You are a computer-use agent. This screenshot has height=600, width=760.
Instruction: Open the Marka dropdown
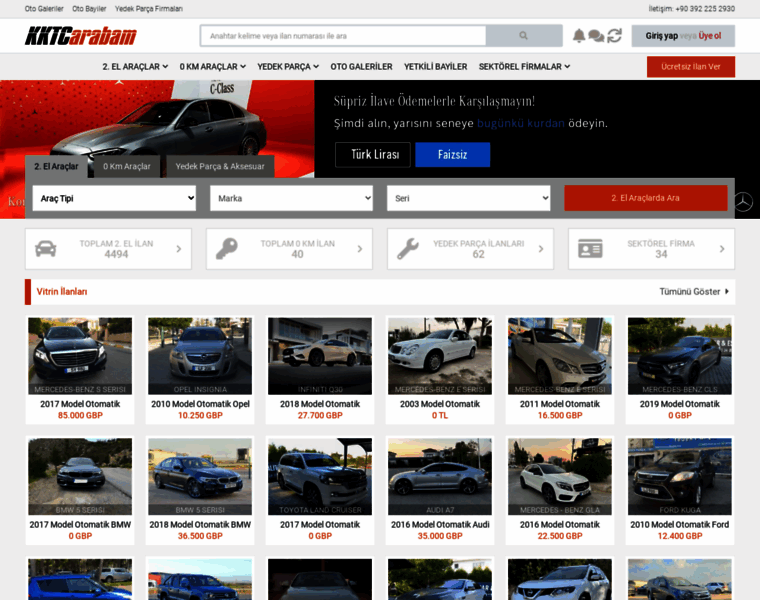[291, 198]
